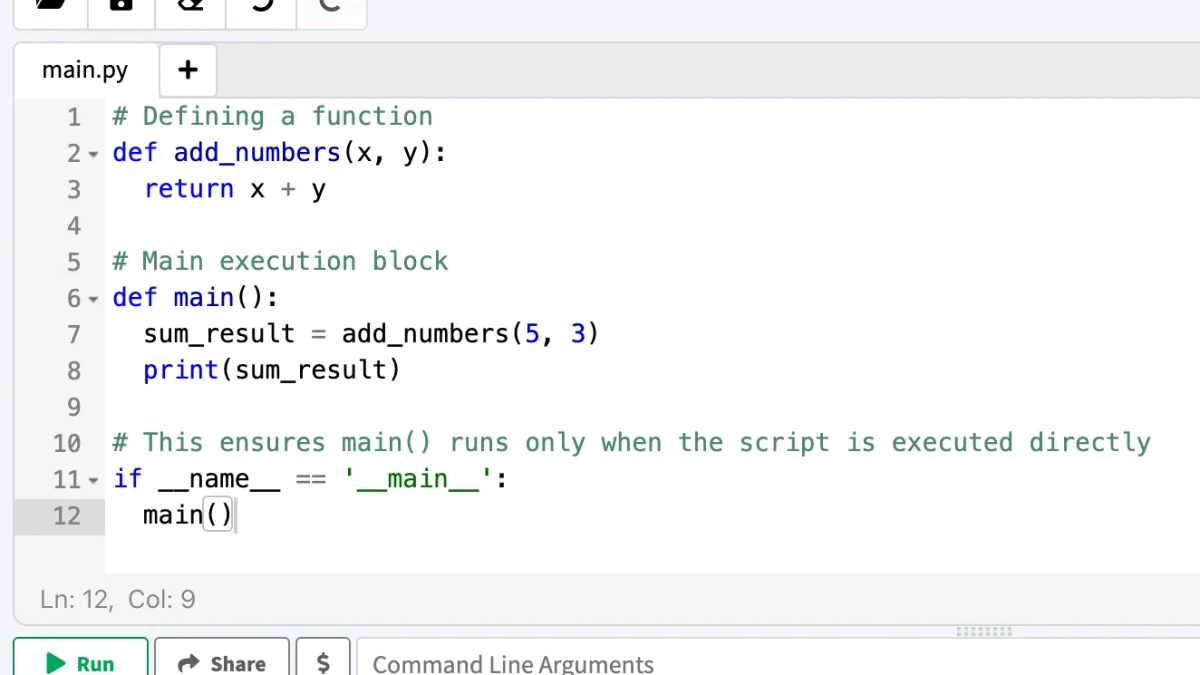
Task: Place cursor on 'return x + y'
Action: 235,189
